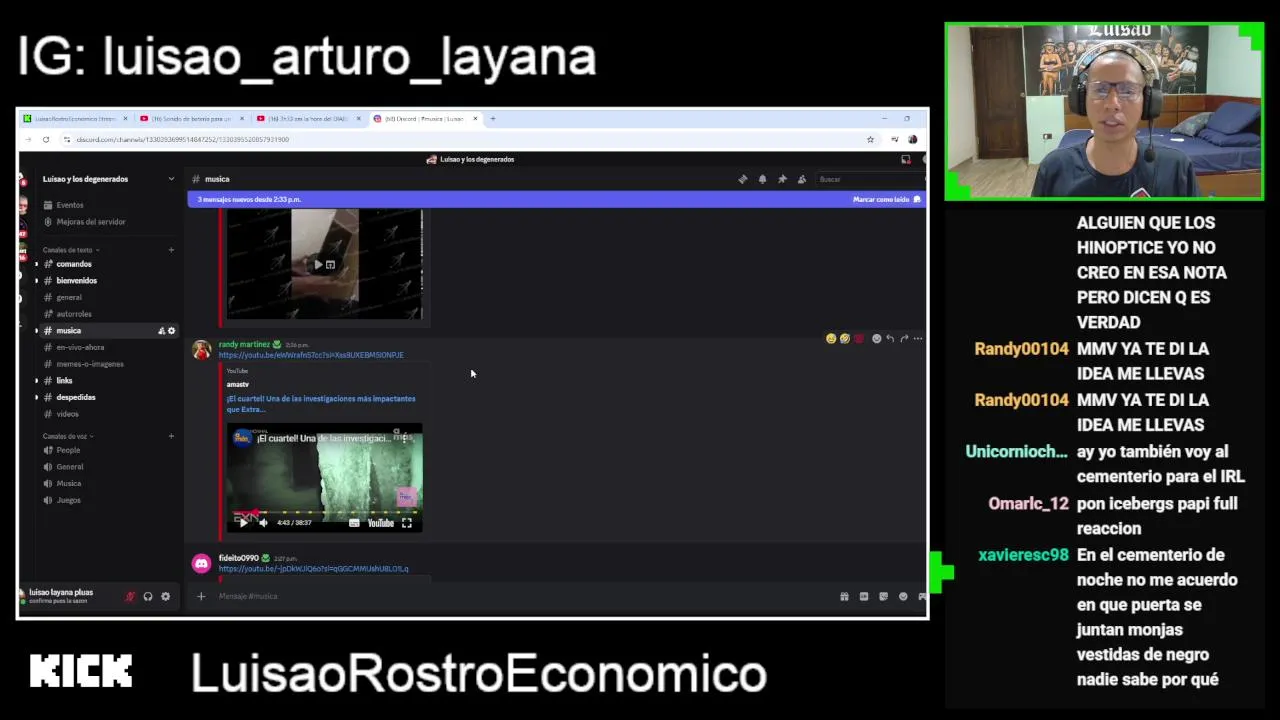Open autorroles text channel
Image resolution: width=1280 pixels, height=720 pixels.
tap(107, 314)
